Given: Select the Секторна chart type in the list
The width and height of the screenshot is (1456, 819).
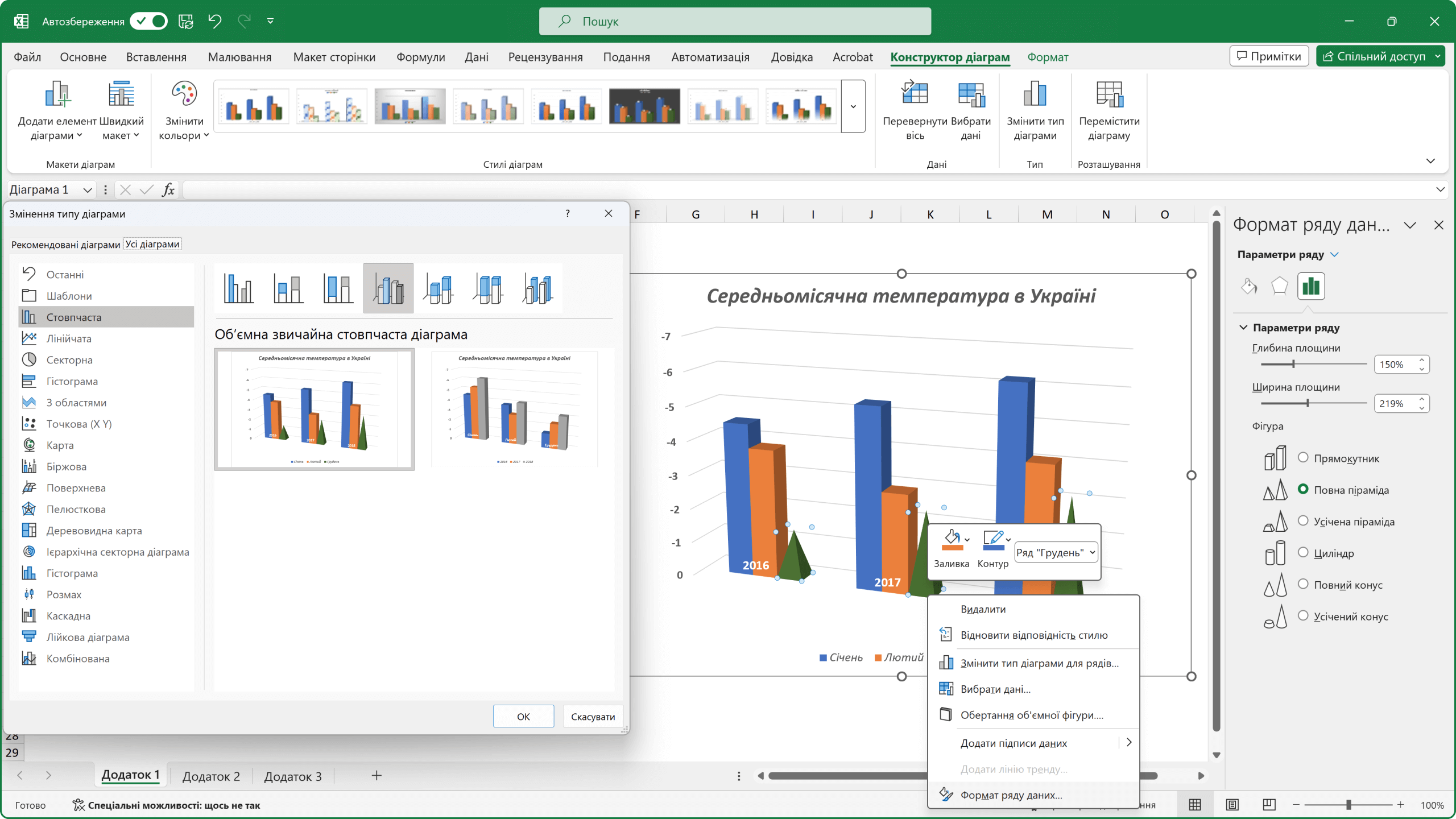Looking at the screenshot, I should tap(69, 360).
